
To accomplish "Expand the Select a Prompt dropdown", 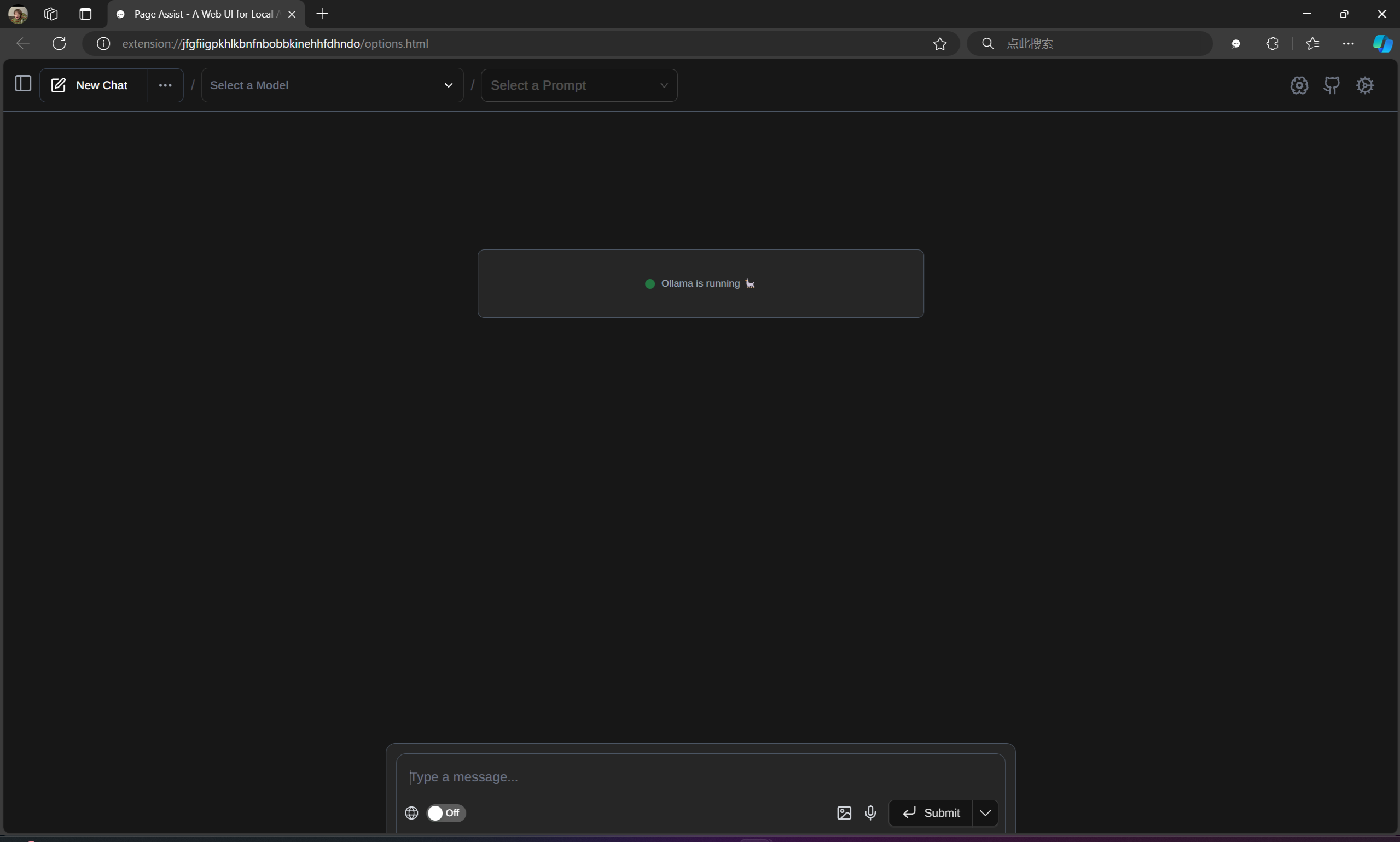I will point(579,85).
